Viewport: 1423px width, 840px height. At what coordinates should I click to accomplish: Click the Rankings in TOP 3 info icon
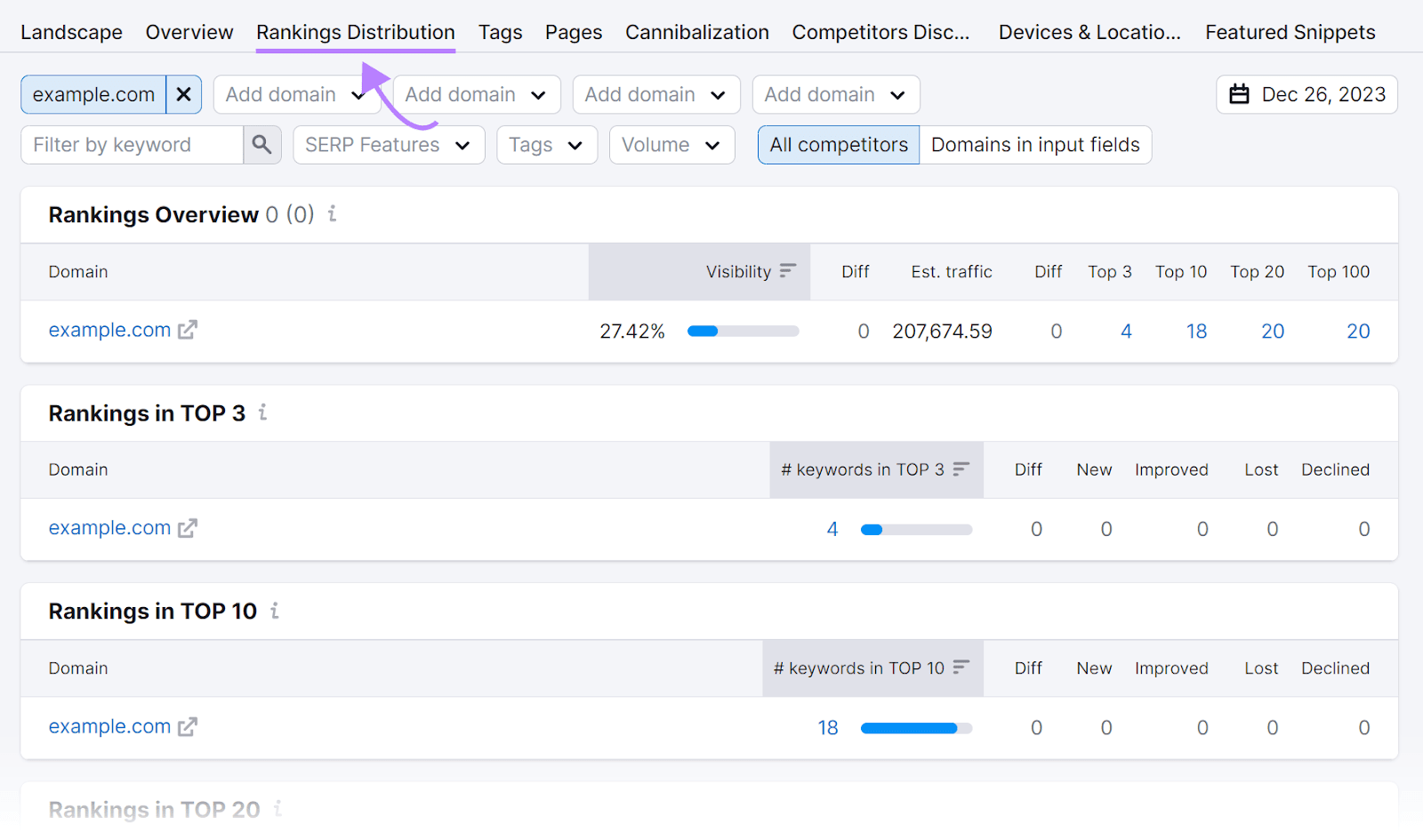262,412
